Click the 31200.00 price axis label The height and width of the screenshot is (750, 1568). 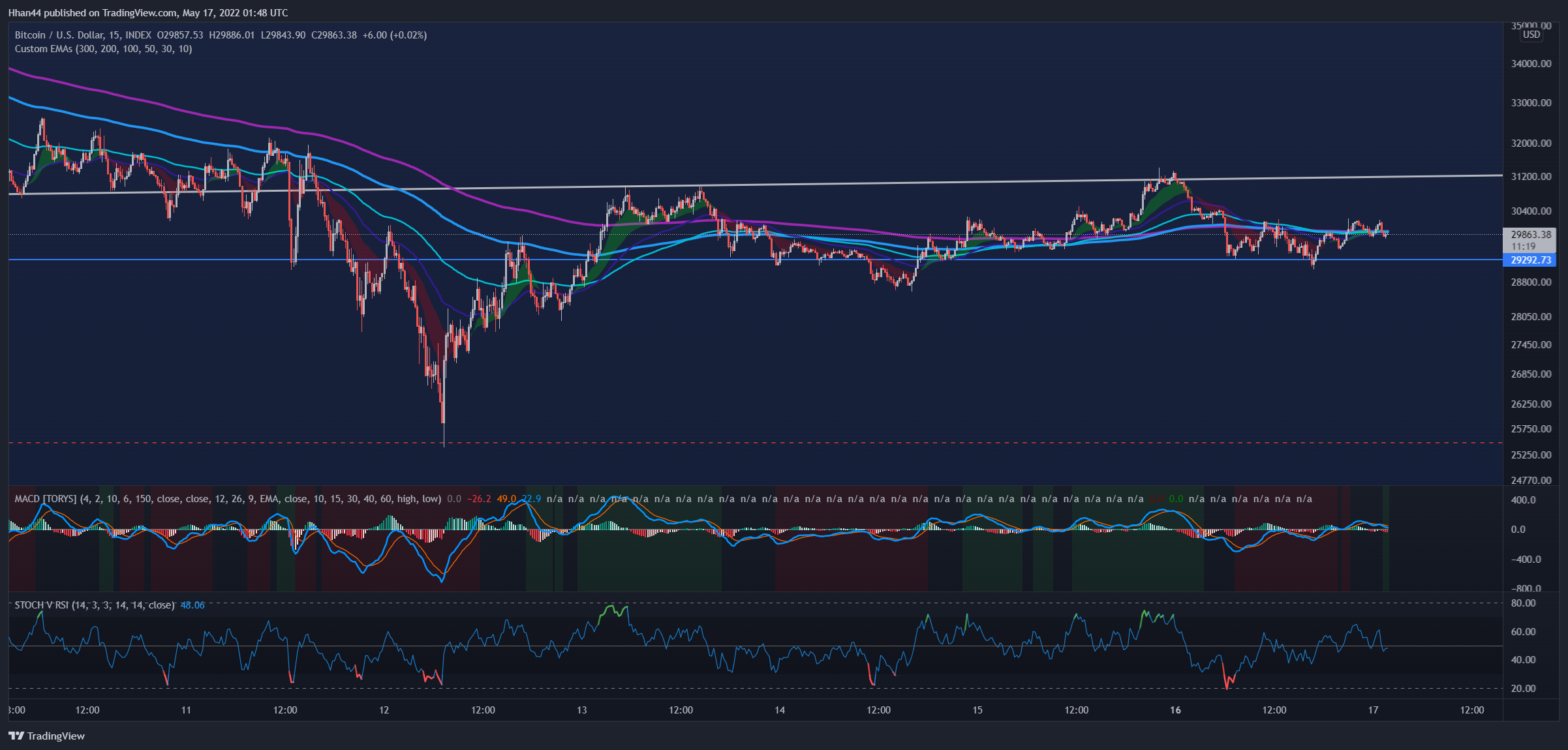1531,177
